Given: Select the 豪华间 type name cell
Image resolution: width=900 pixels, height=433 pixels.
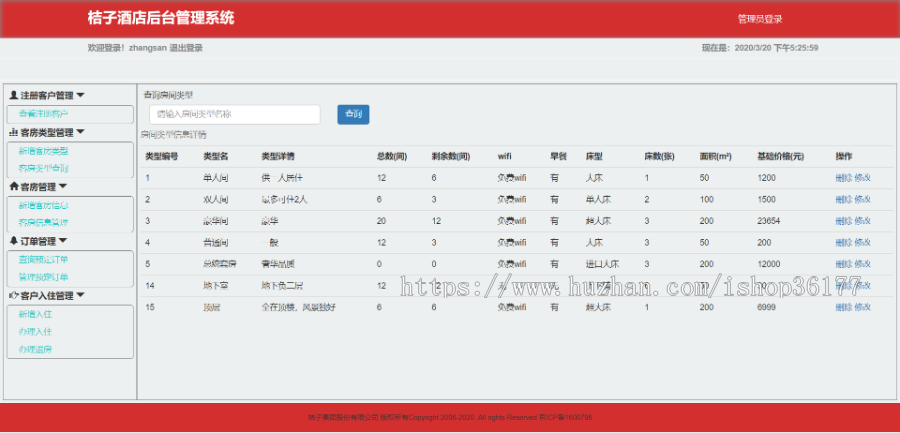Looking at the screenshot, I should click(x=216, y=221).
